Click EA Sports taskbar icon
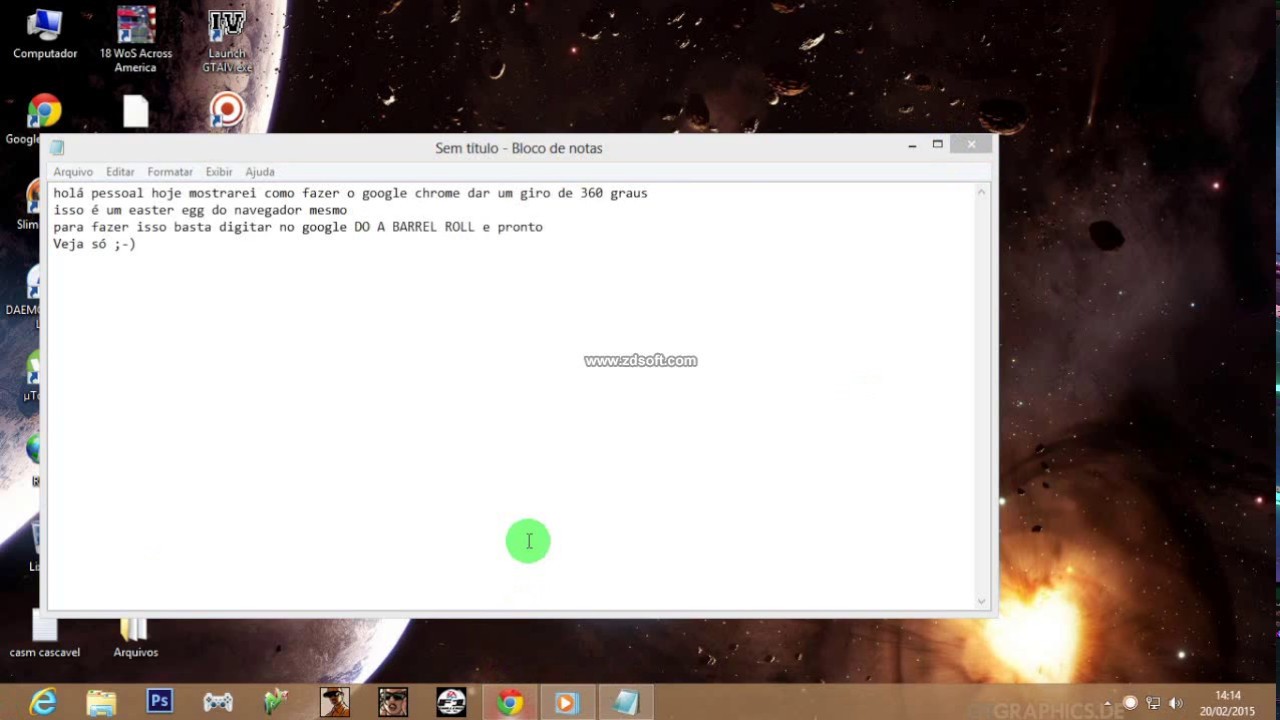The width and height of the screenshot is (1280, 720). pos(451,703)
